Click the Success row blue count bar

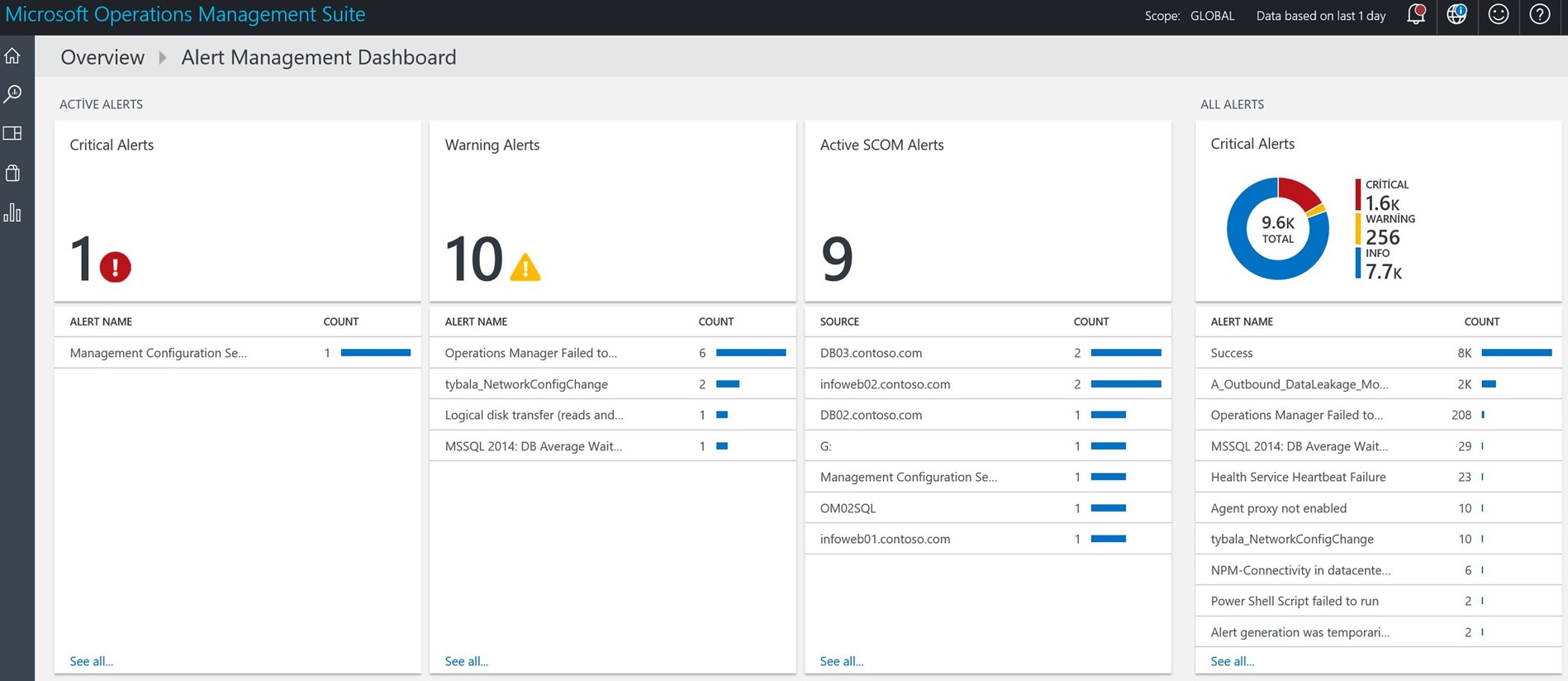pos(1517,353)
